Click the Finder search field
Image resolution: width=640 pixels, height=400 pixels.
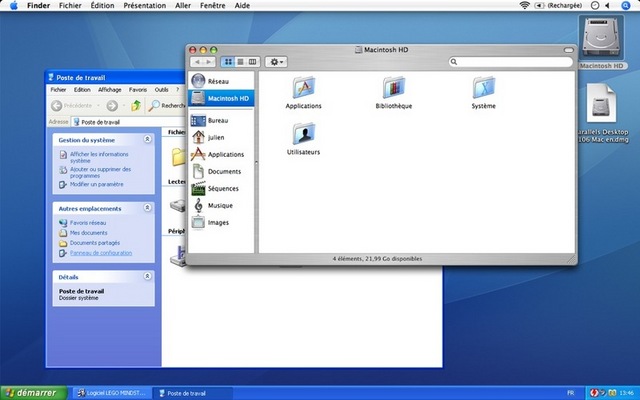[x=510, y=62]
